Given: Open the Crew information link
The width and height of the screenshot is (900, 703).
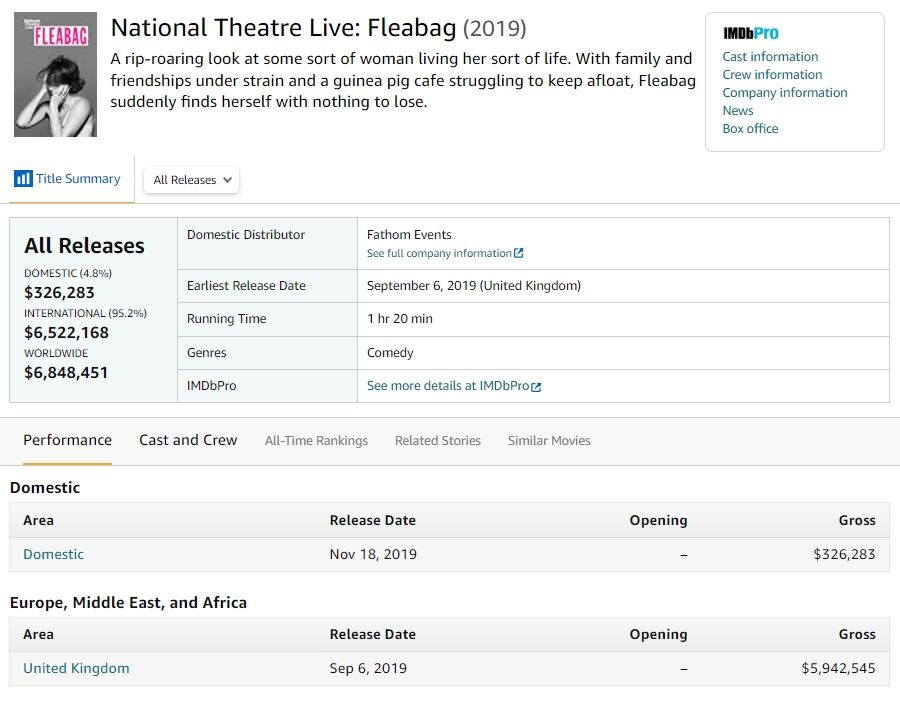Looking at the screenshot, I should tap(772, 75).
